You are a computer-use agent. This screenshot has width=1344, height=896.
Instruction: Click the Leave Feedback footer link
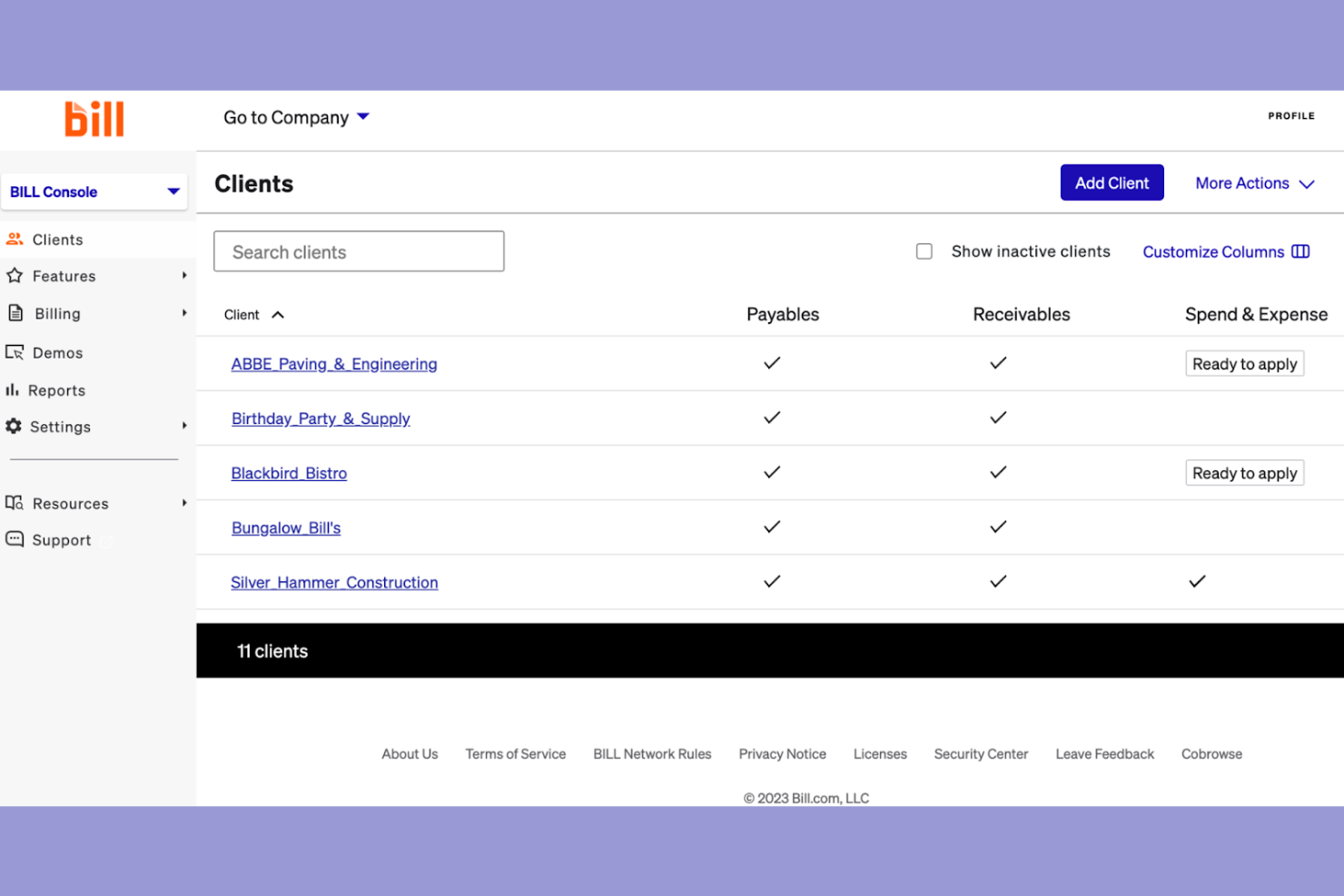pos(1105,753)
